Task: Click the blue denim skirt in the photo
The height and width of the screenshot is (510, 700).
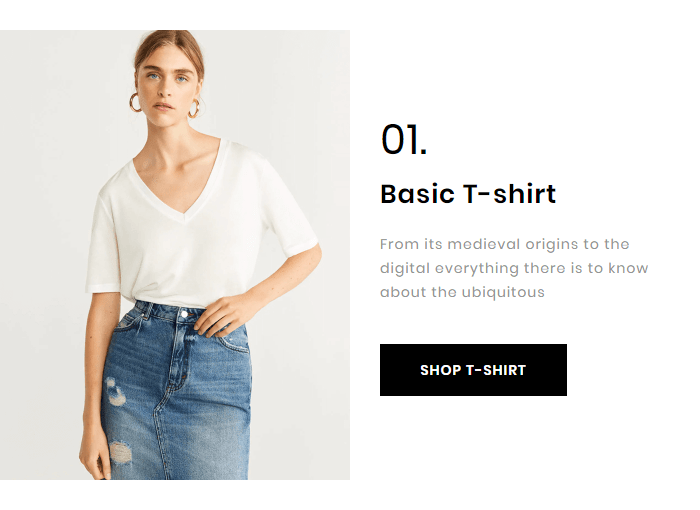Action: tap(176, 393)
